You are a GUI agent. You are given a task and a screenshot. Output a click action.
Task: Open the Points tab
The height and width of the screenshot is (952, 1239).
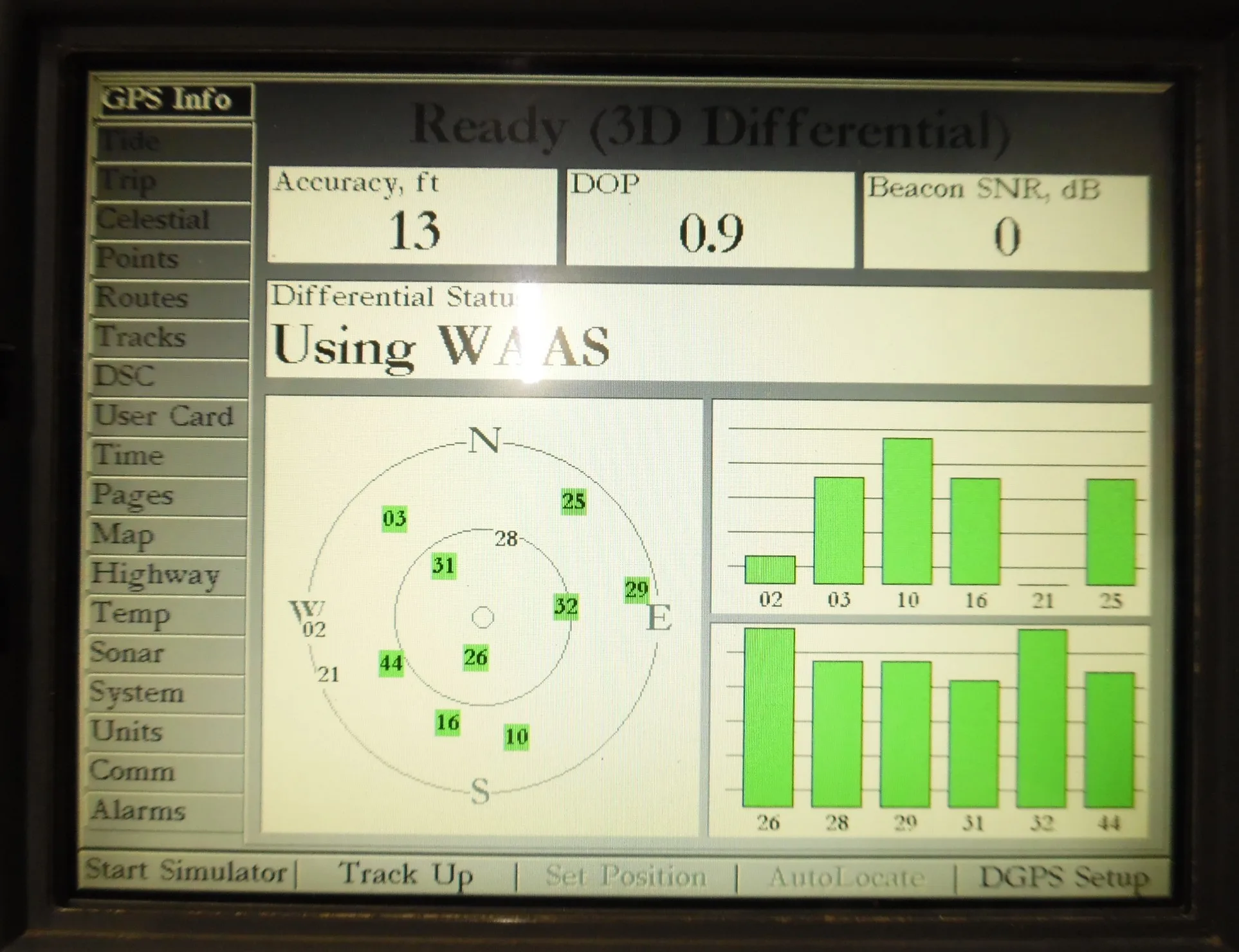[x=170, y=260]
